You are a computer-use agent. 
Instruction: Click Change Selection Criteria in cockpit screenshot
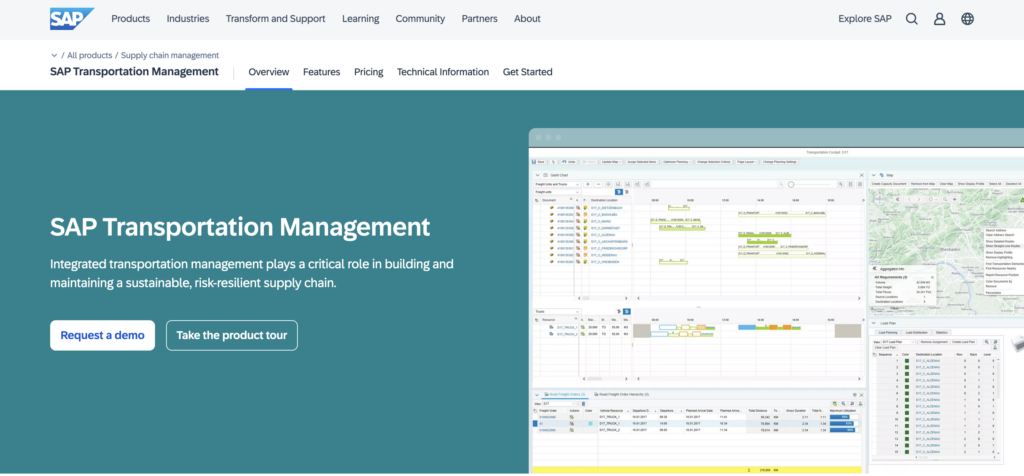click(x=714, y=162)
